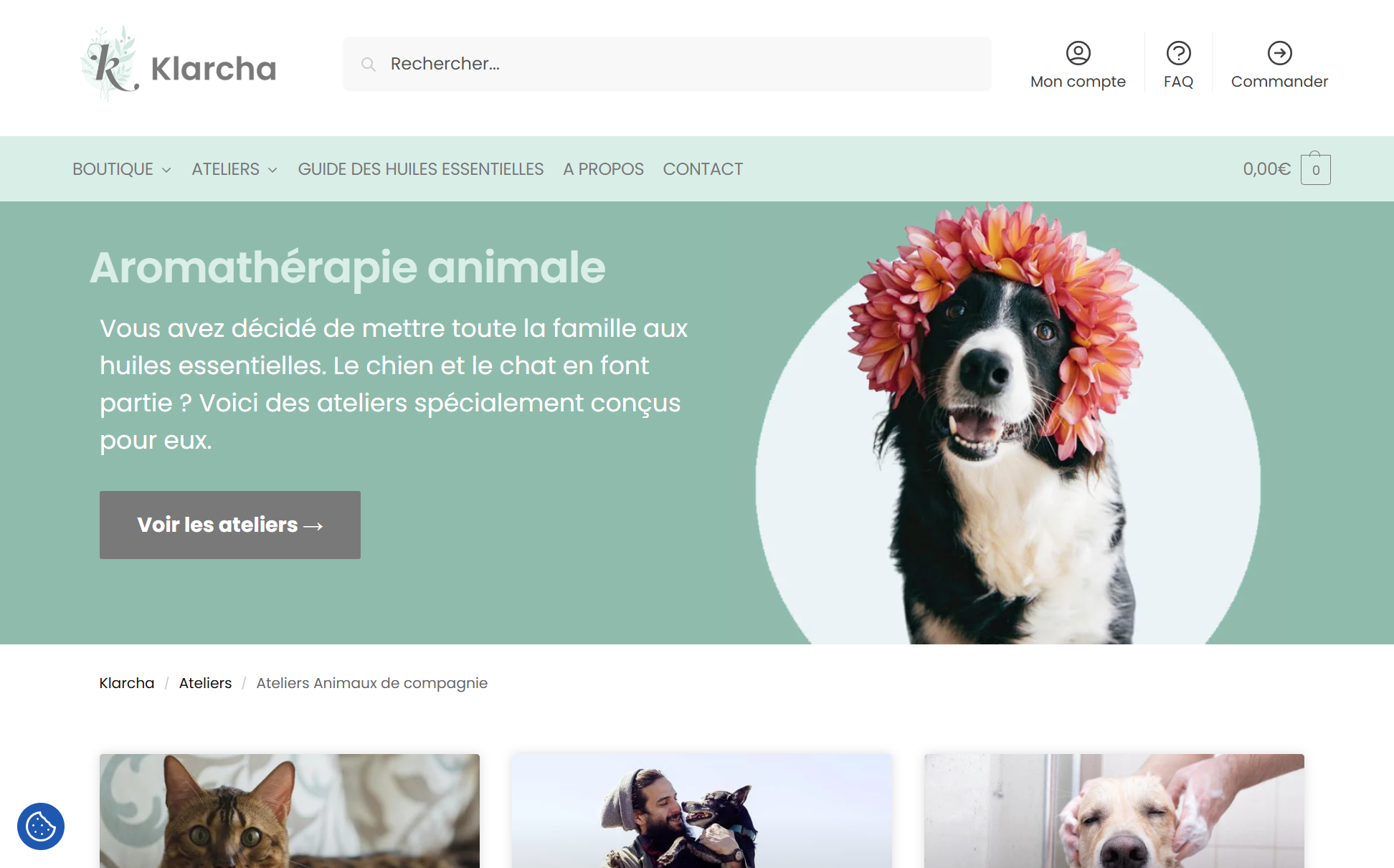Image resolution: width=1394 pixels, height=868 pixels.
Task: Go to A Propos page
Action: click(603, 169)
